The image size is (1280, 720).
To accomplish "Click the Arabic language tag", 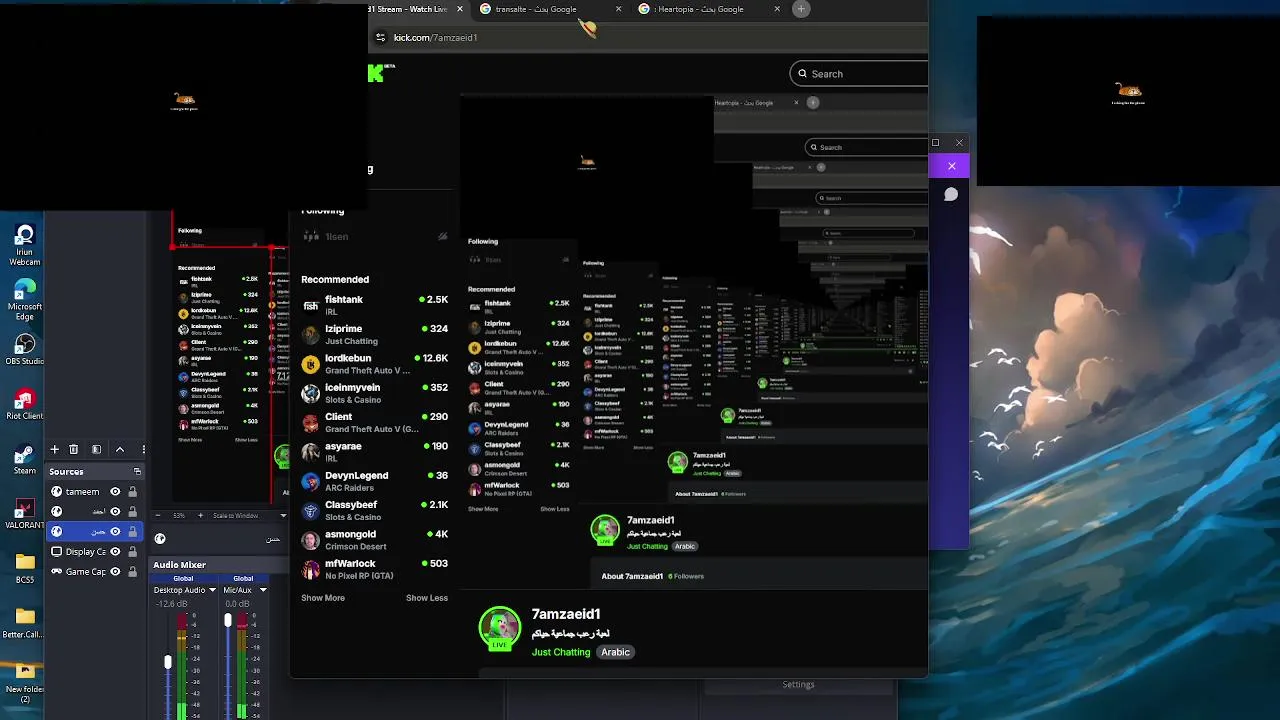I will [x=615, y=652].
